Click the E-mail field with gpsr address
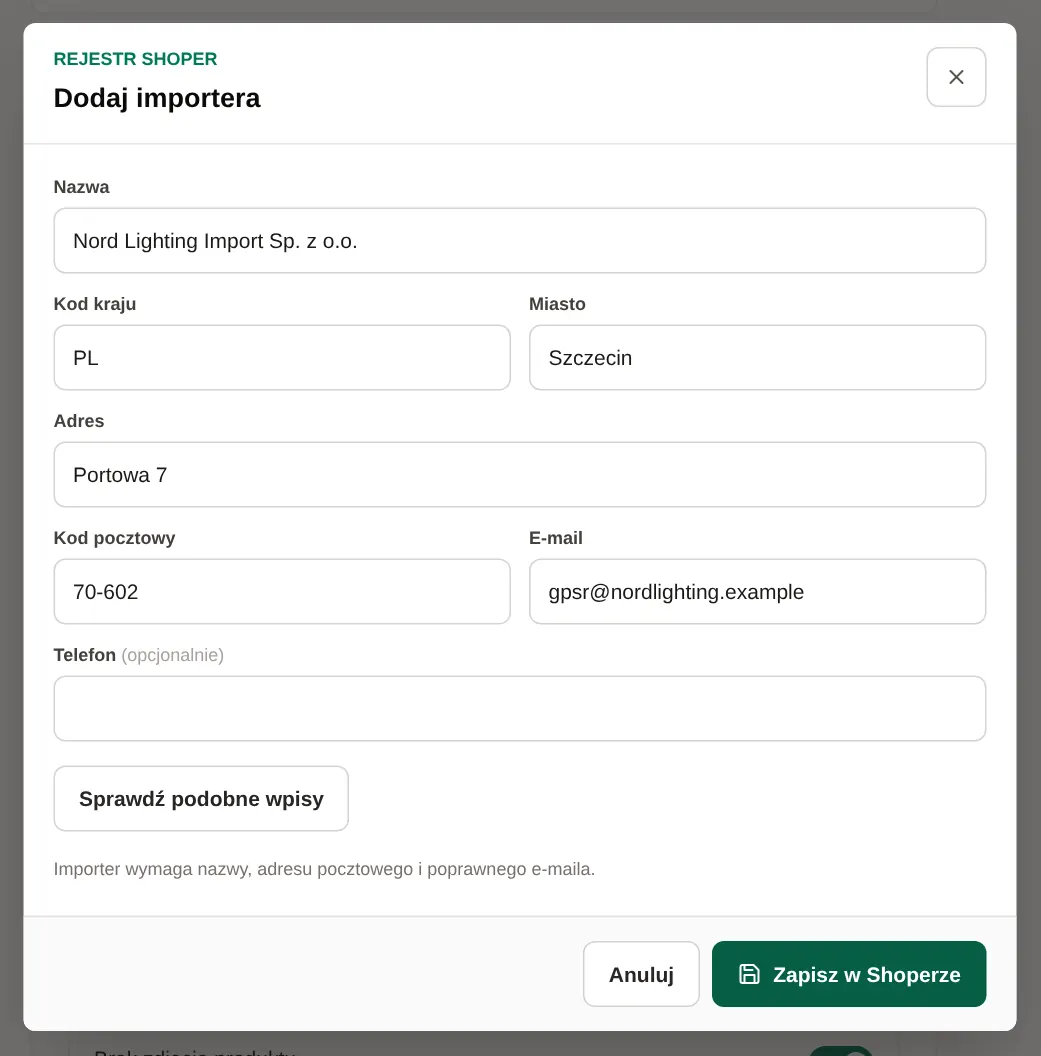The width and height of the screenshot is (1041, 1056). (x=757, y=591)
